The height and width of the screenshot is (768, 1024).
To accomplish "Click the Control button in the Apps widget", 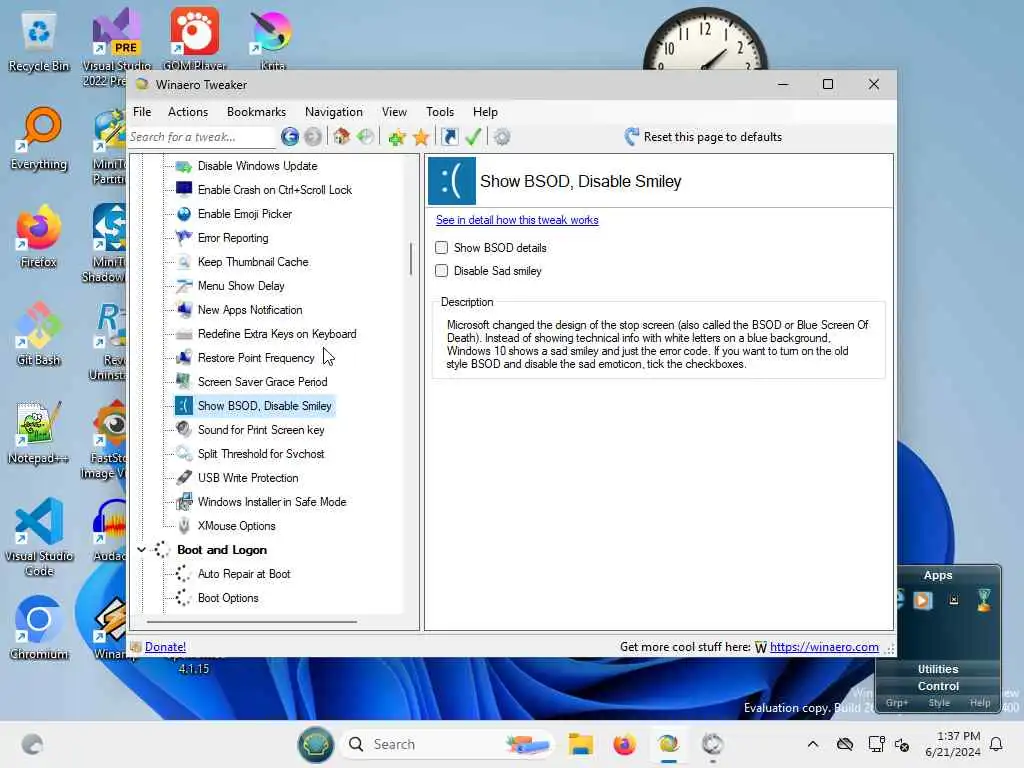I will [x=938, y=686].
